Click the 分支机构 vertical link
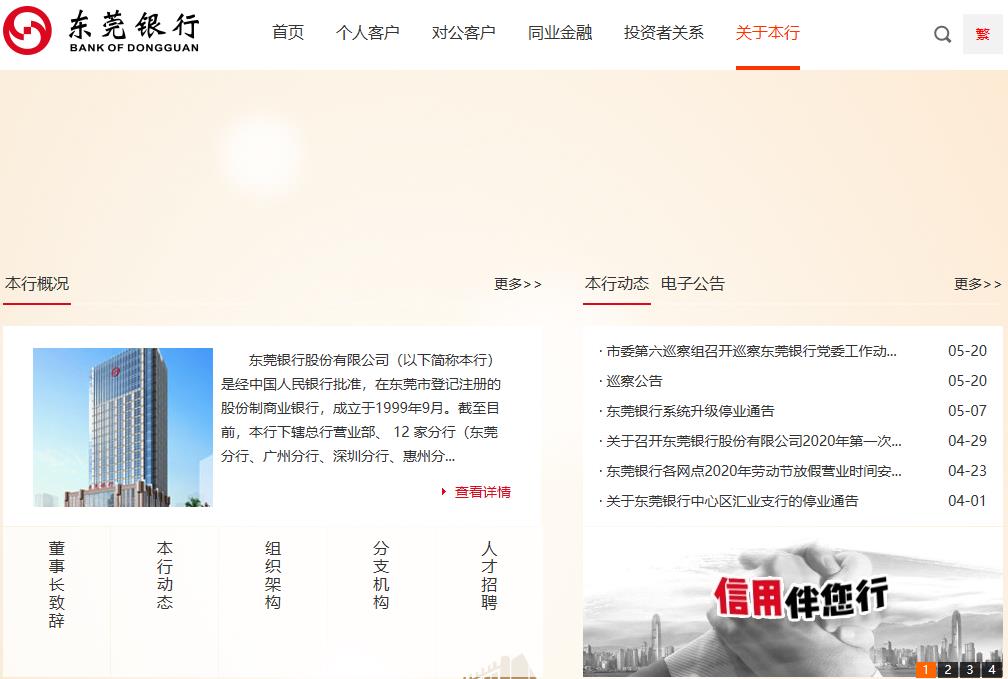The width and height of the screenshot is (1008, 679). (381, 575)
